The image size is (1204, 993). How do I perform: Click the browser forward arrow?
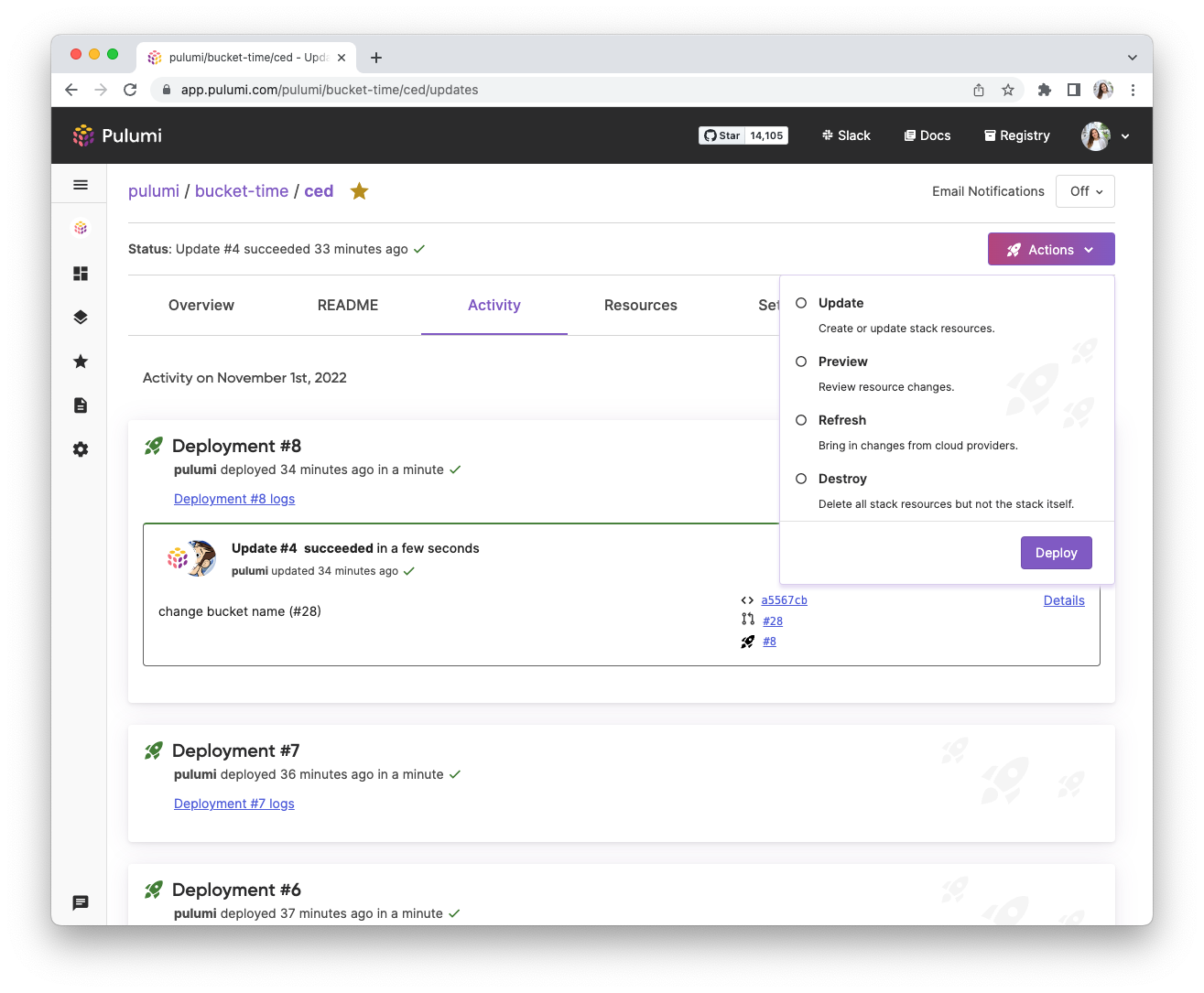(101, 90)
